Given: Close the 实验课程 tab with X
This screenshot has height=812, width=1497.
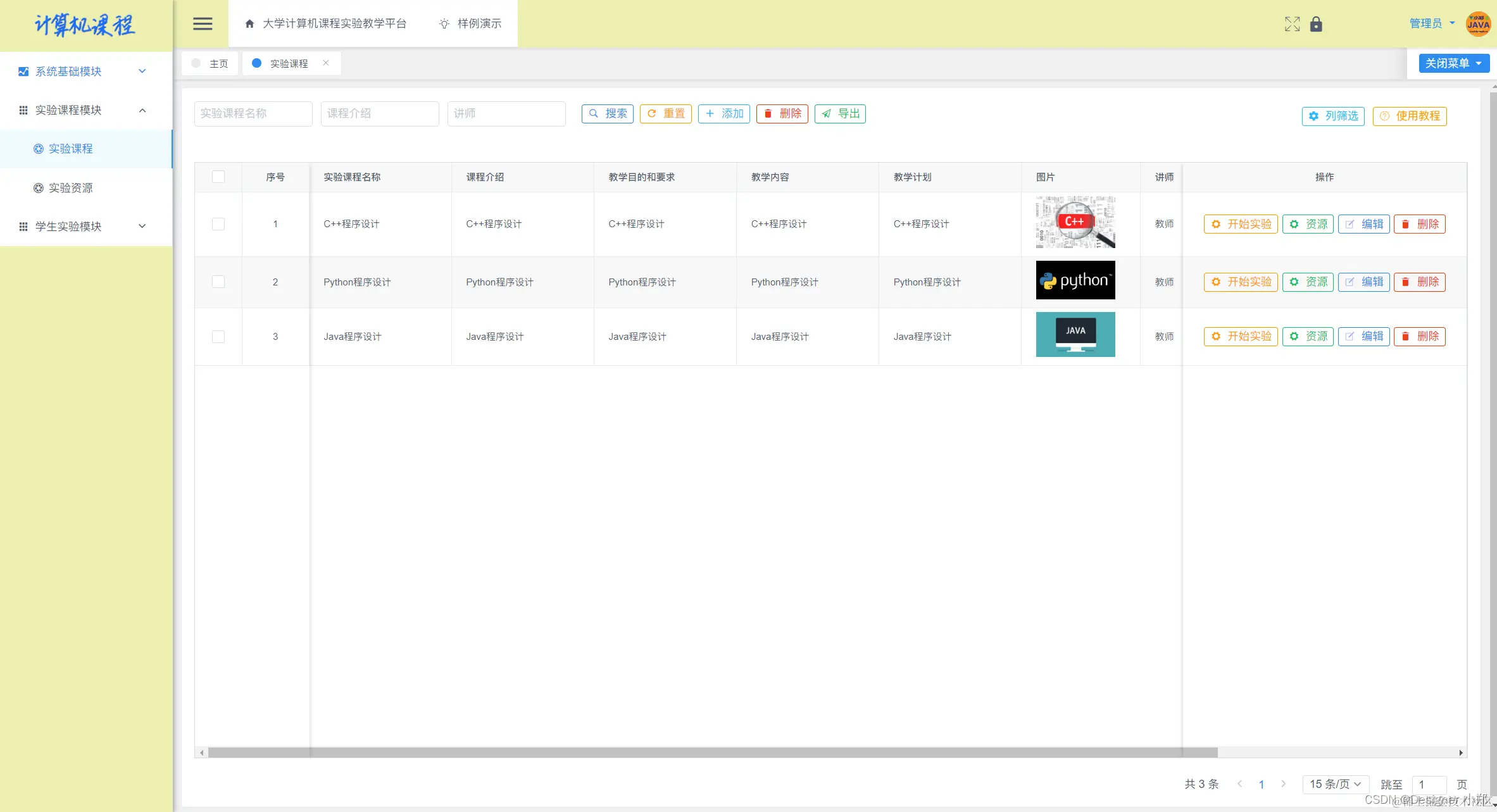Looking at the screenshot, I should pyautogui.click(x=326, y=63).
